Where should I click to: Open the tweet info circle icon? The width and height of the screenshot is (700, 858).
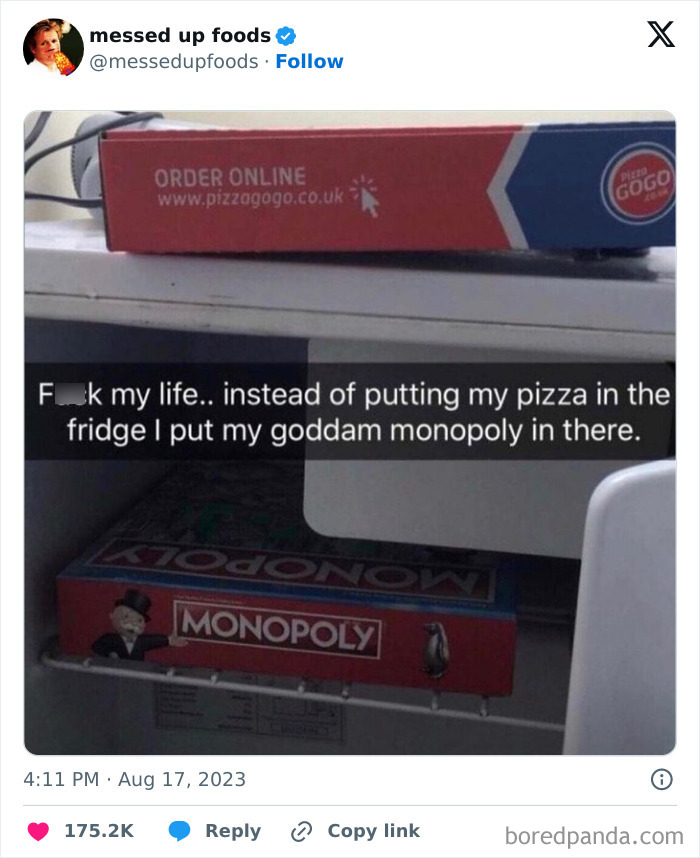[661, 779]
